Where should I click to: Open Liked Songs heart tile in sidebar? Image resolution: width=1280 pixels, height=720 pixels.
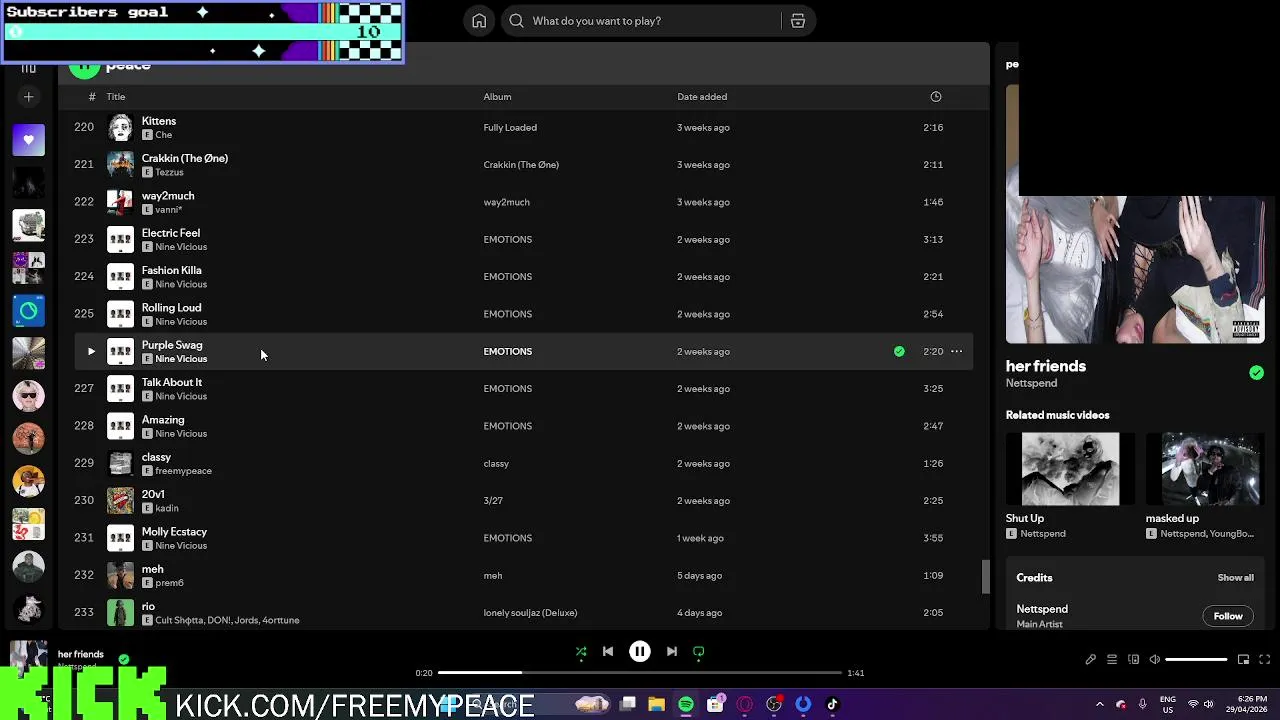[x=28, y=140]
